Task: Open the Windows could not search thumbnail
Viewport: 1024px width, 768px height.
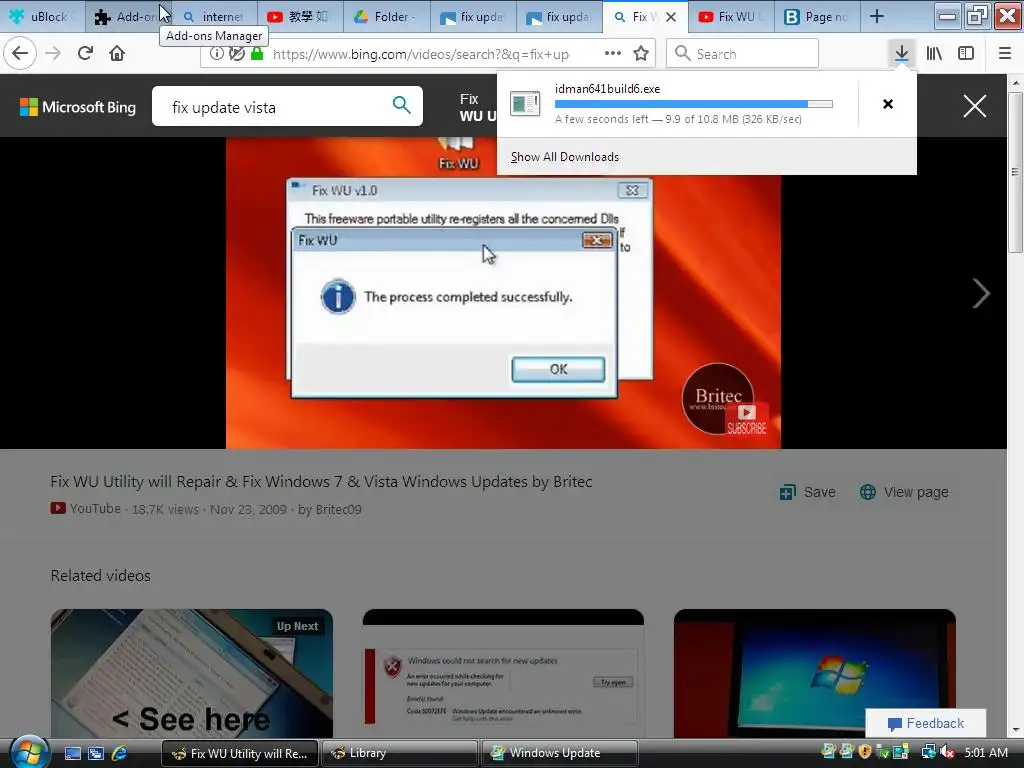Action: [x=504, y=674]
